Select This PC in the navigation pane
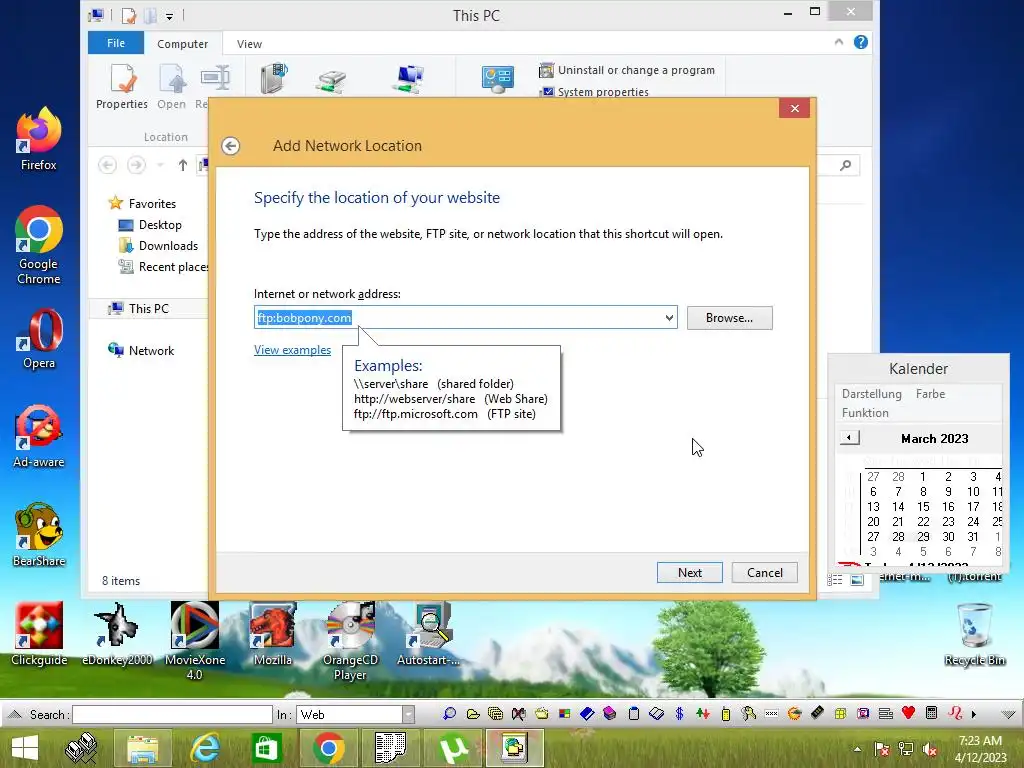1024x768 pixels. pos(148,308)
